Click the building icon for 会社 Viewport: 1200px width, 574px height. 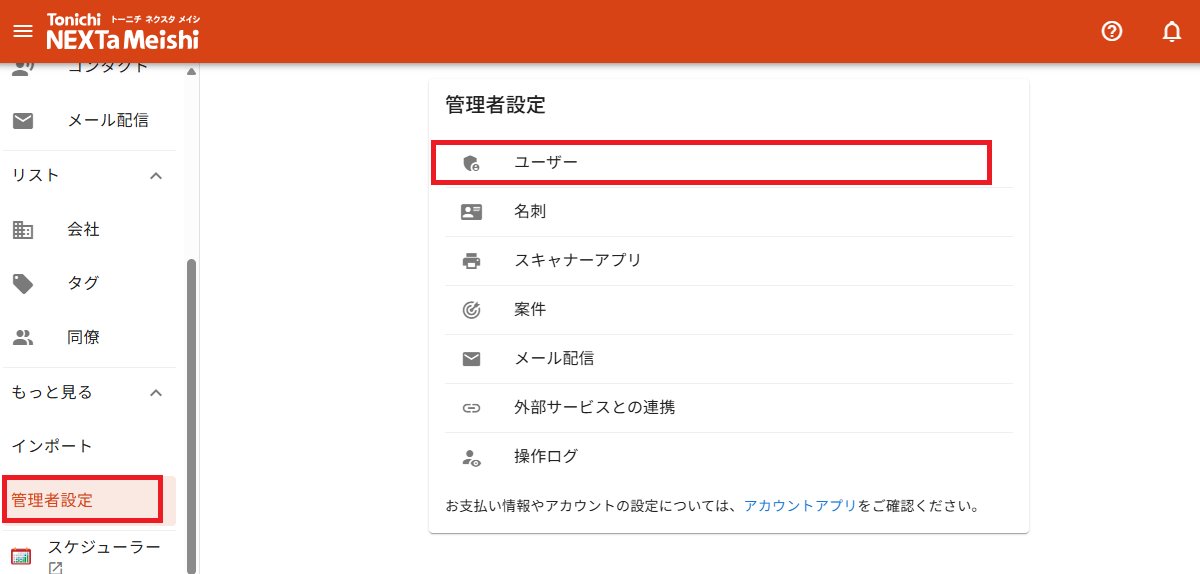click(x=23, y=230)
